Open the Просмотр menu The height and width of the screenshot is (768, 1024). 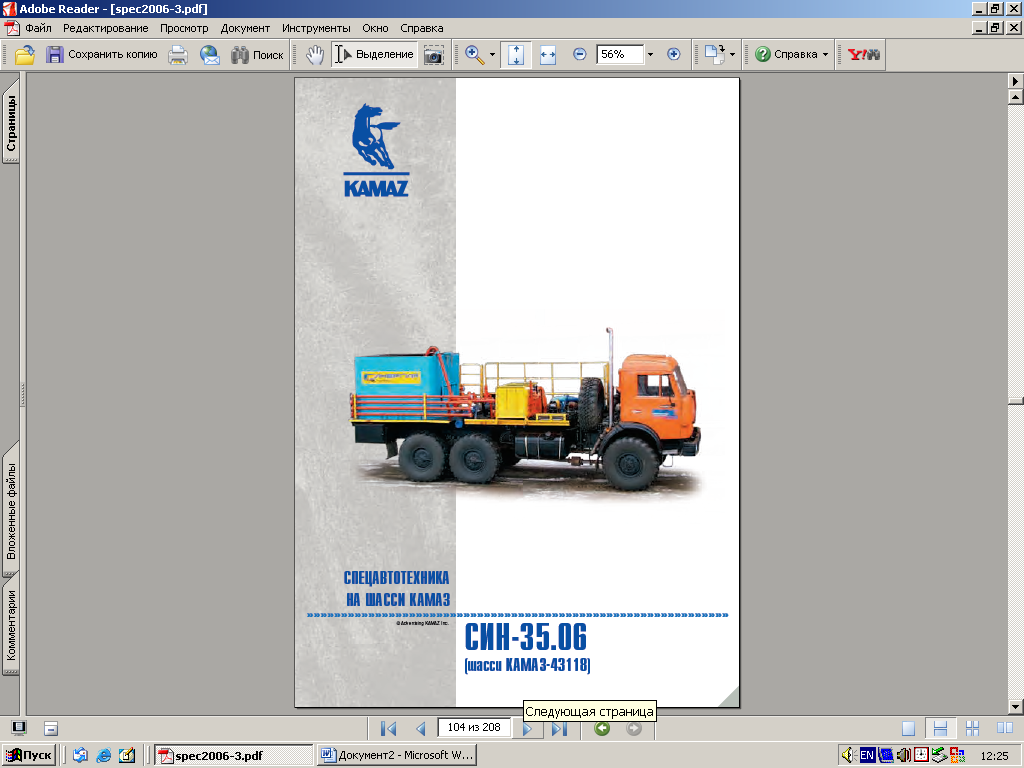184,28
